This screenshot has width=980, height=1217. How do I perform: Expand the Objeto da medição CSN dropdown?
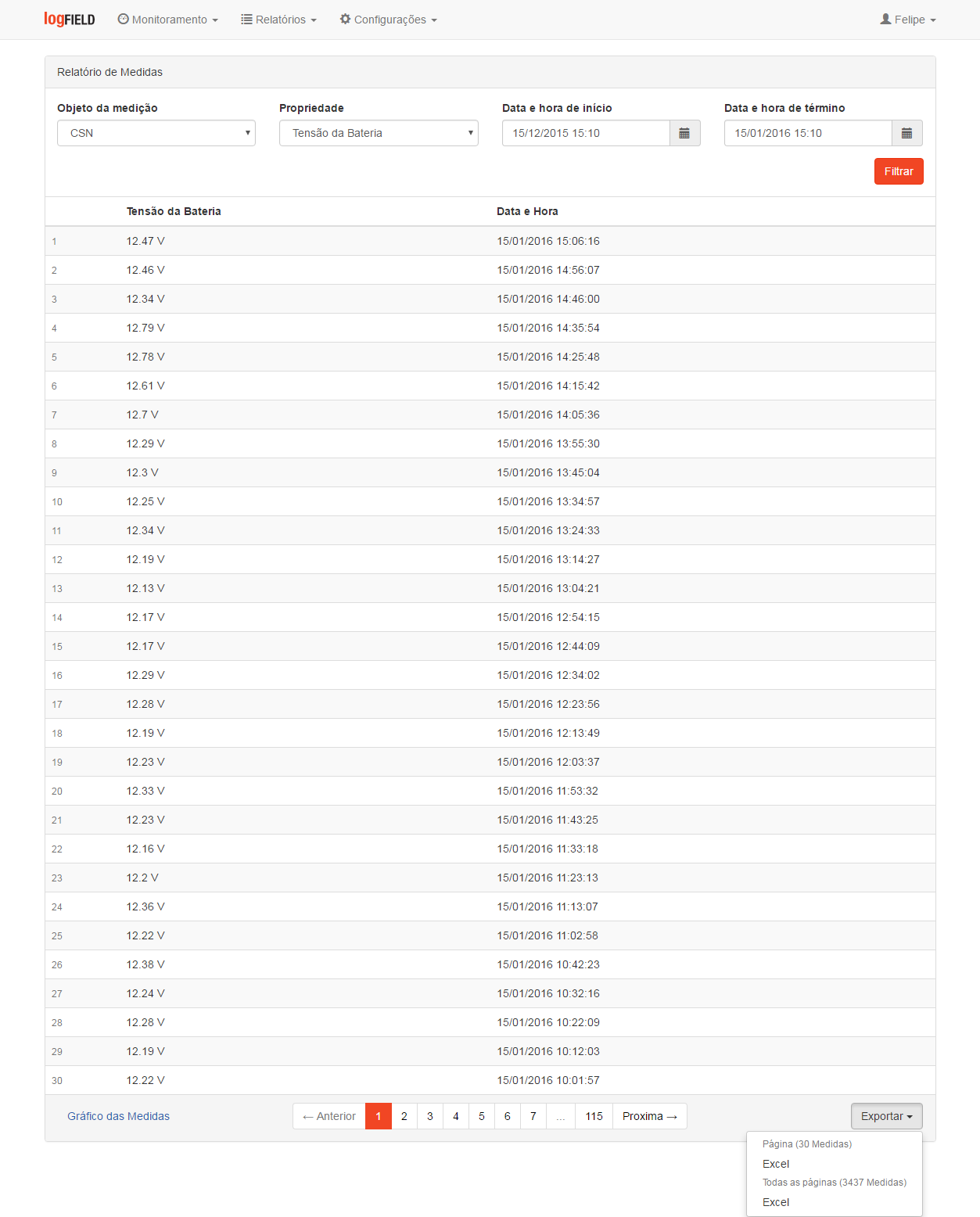tap(156, 133)
